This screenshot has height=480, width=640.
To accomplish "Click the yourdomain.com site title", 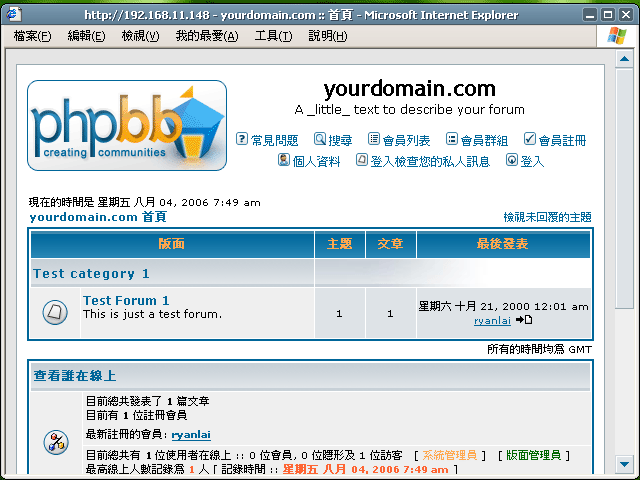I will 410,89.
